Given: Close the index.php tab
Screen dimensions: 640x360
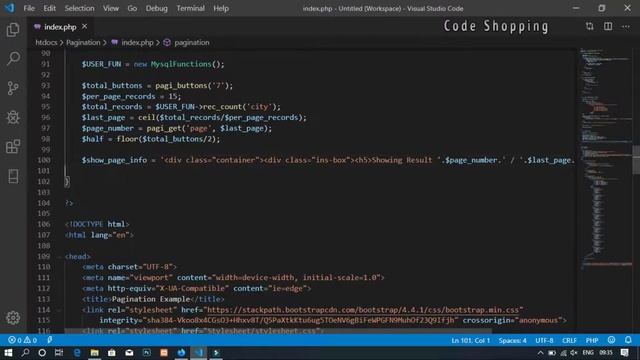Looking at the screenshot, I should point(84,27).
